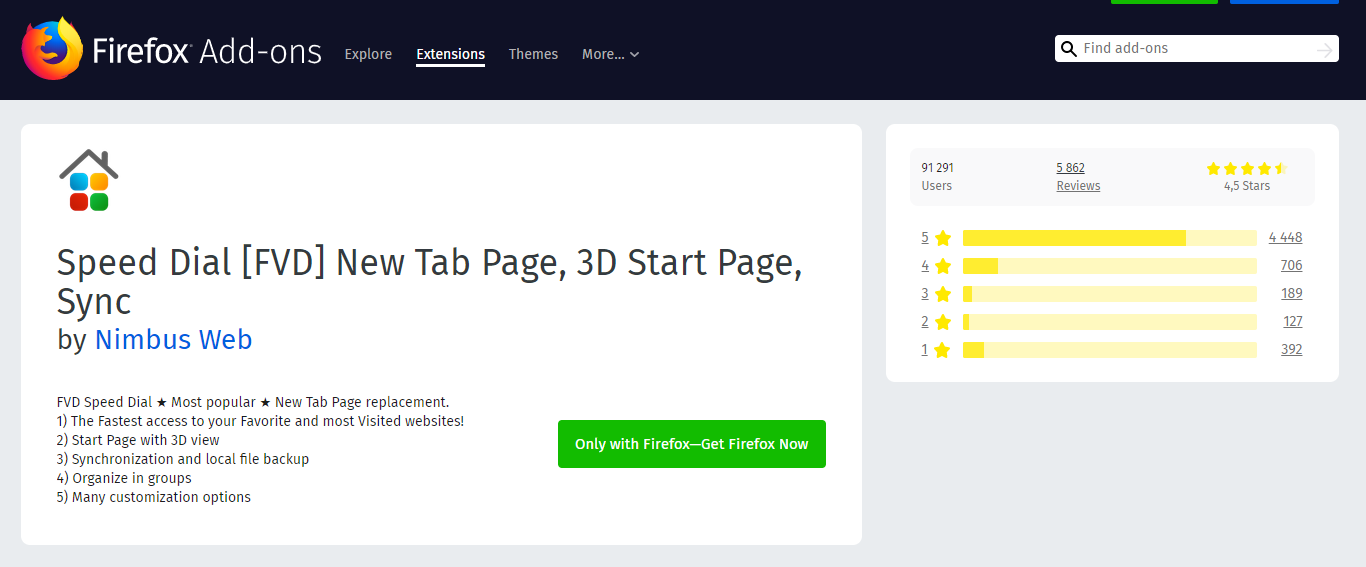This screenshot has height=567, width=1366.
Task: Expand the More… dropdown menu
Action: (x=610, y=54)
